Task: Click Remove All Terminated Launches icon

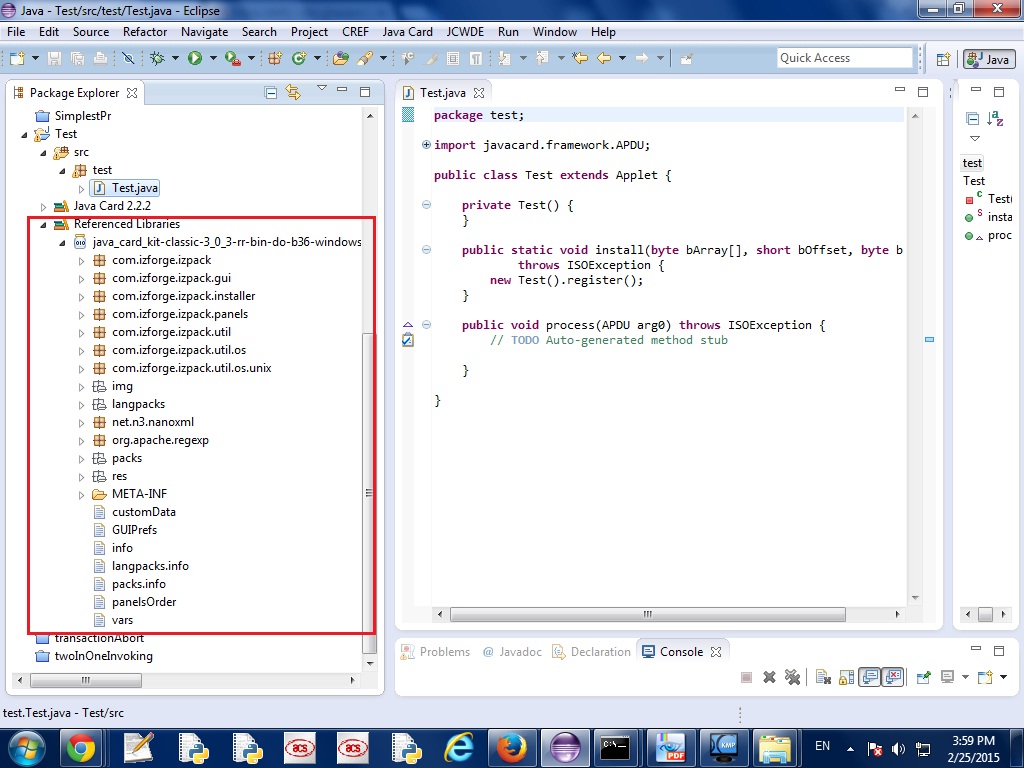Action: [x=792, y=677]
